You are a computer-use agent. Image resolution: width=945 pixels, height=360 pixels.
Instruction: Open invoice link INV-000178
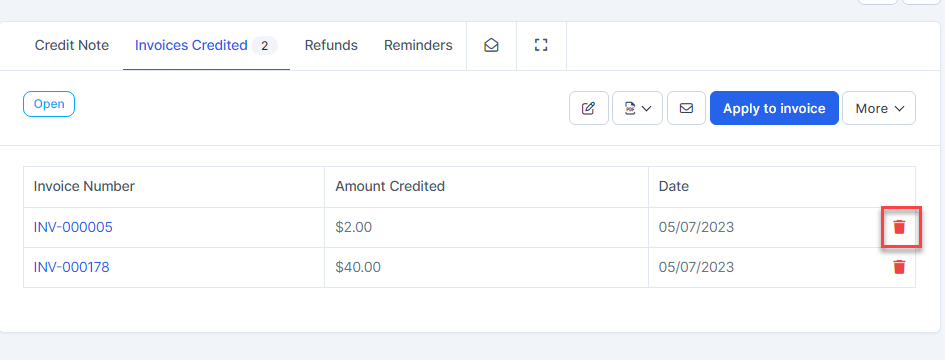tap(71, 267)
